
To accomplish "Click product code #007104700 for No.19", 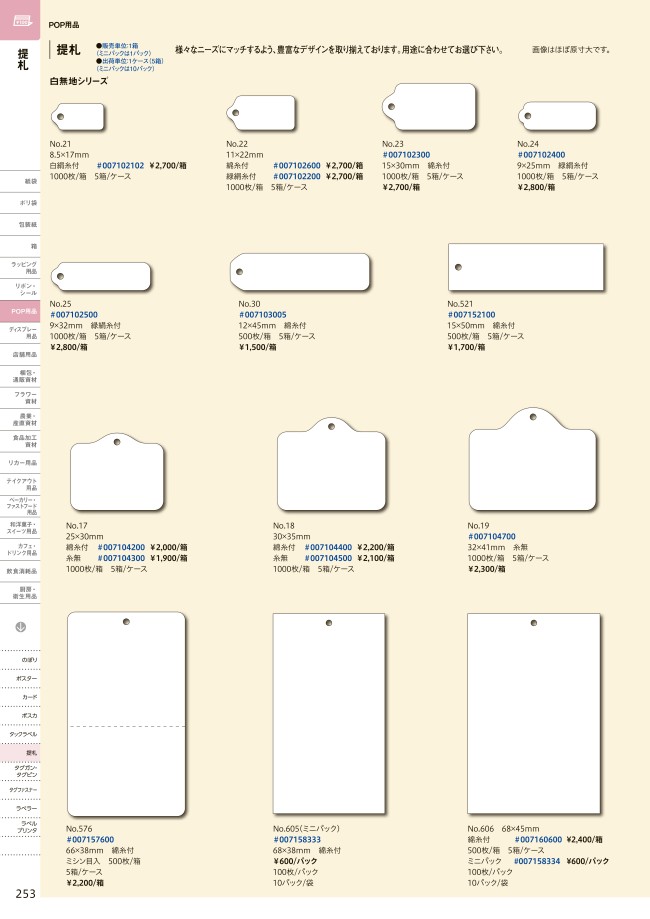I will pos(494,537).
